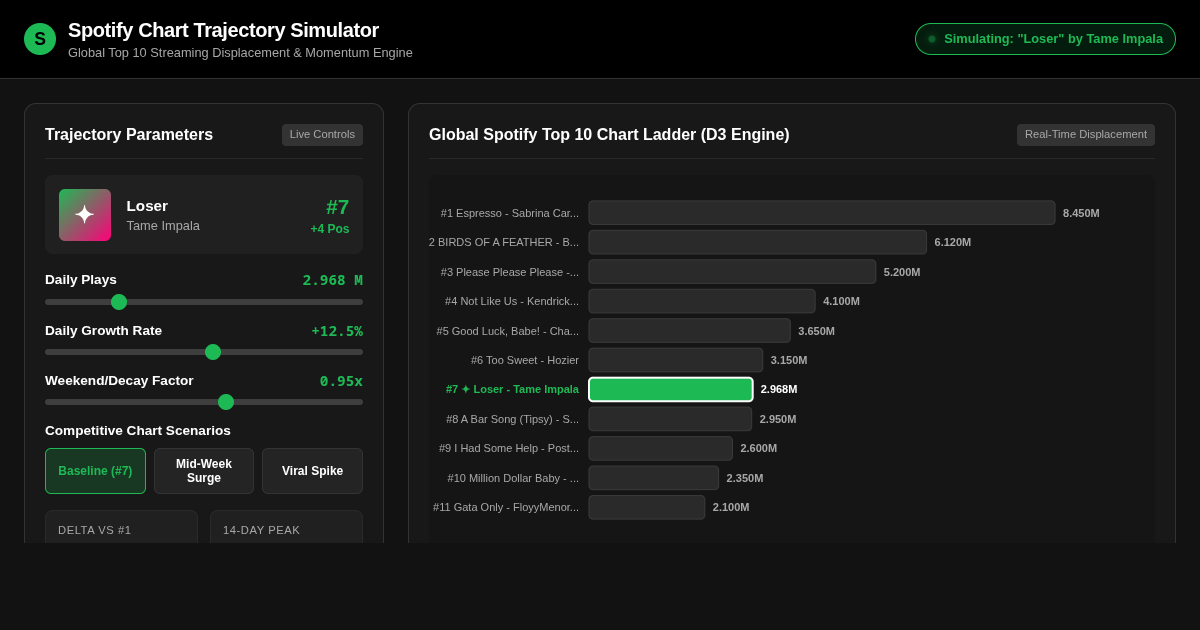Click the Simulating Loser status badge
The width and height of the screenshot is (1200, 630).
click(1045, 39)
